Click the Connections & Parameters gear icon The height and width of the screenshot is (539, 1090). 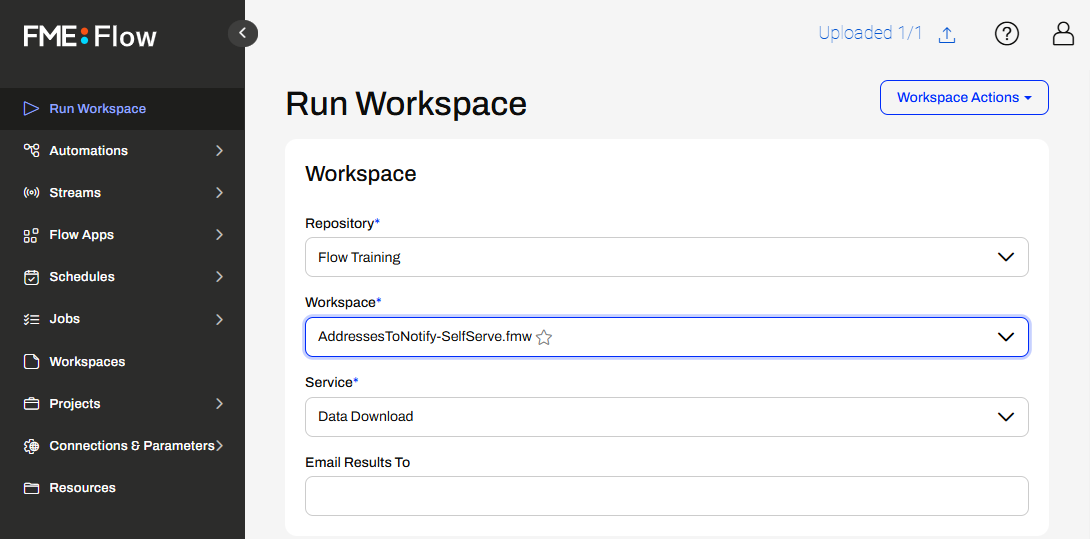point(31,446)
